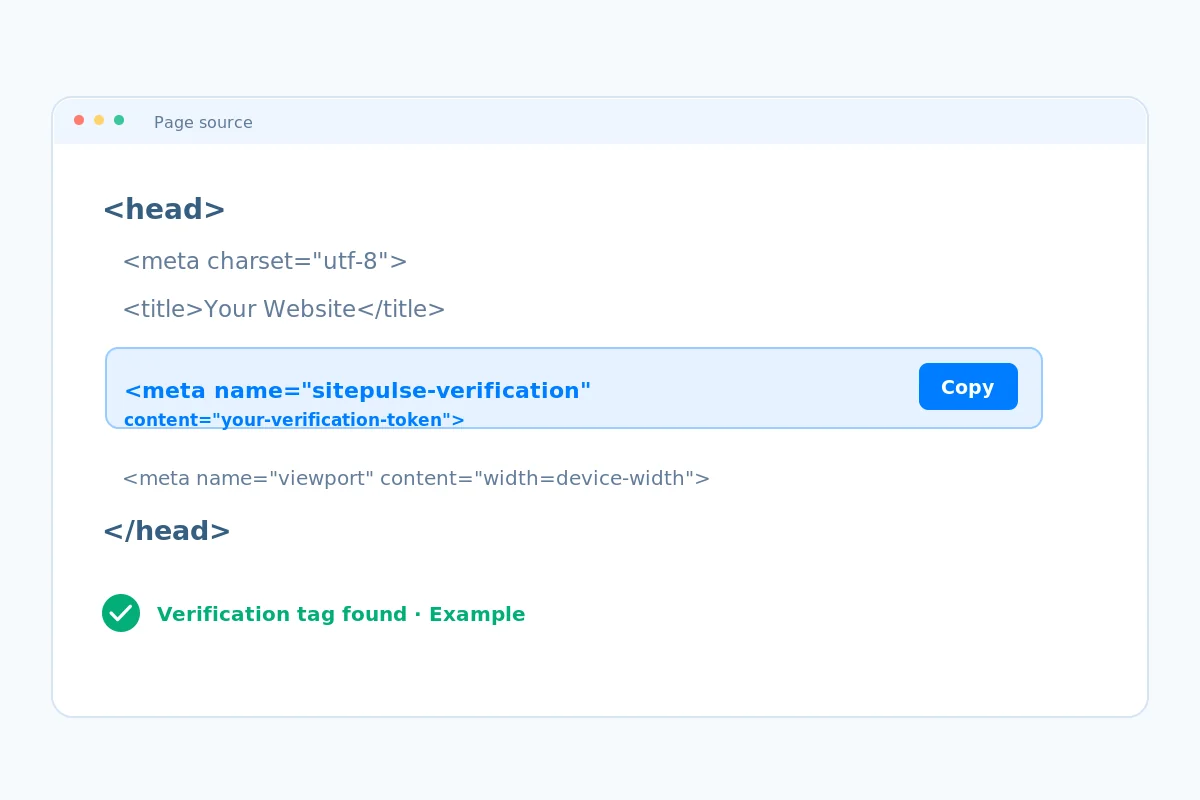This screenshot has height=800, width=1200.
Task: Select the <title>Your Website</title> line
Action: (x=284, y=310)
